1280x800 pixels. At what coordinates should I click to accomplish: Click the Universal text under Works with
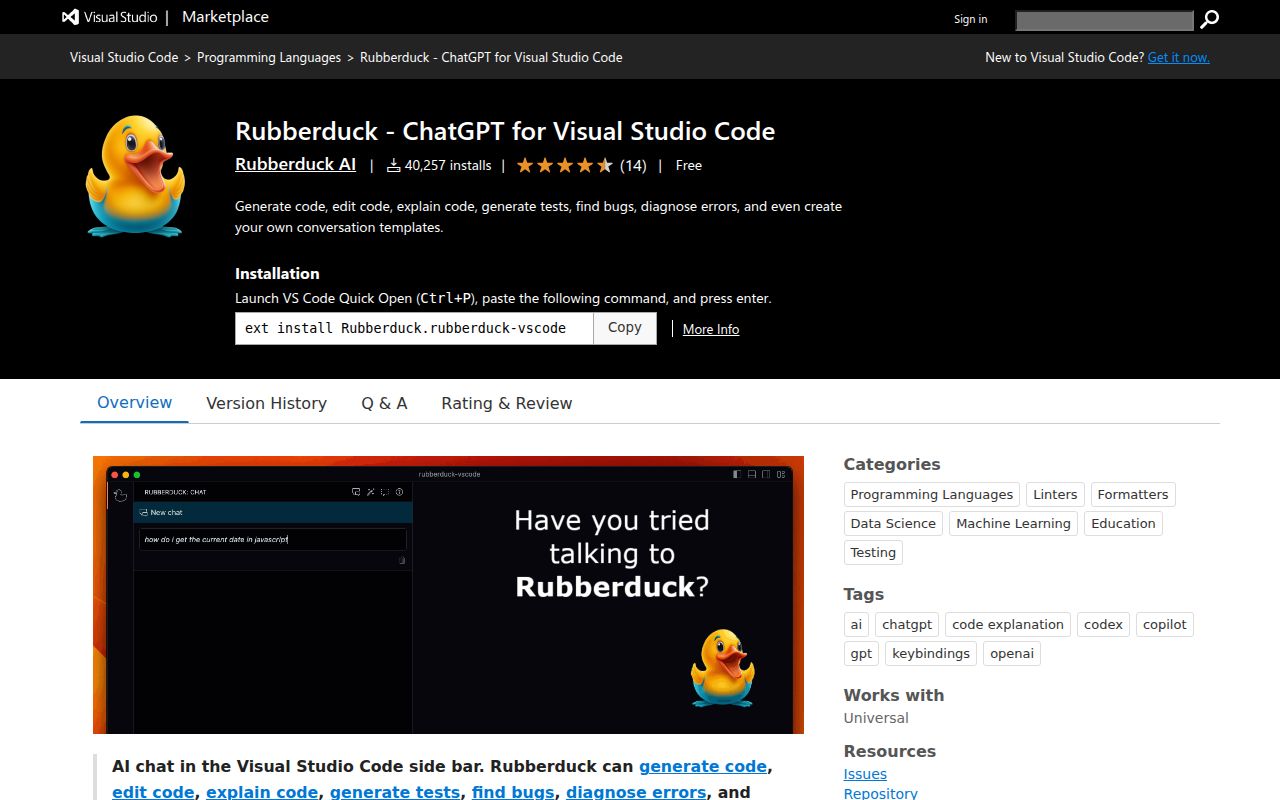click(876, 718)
